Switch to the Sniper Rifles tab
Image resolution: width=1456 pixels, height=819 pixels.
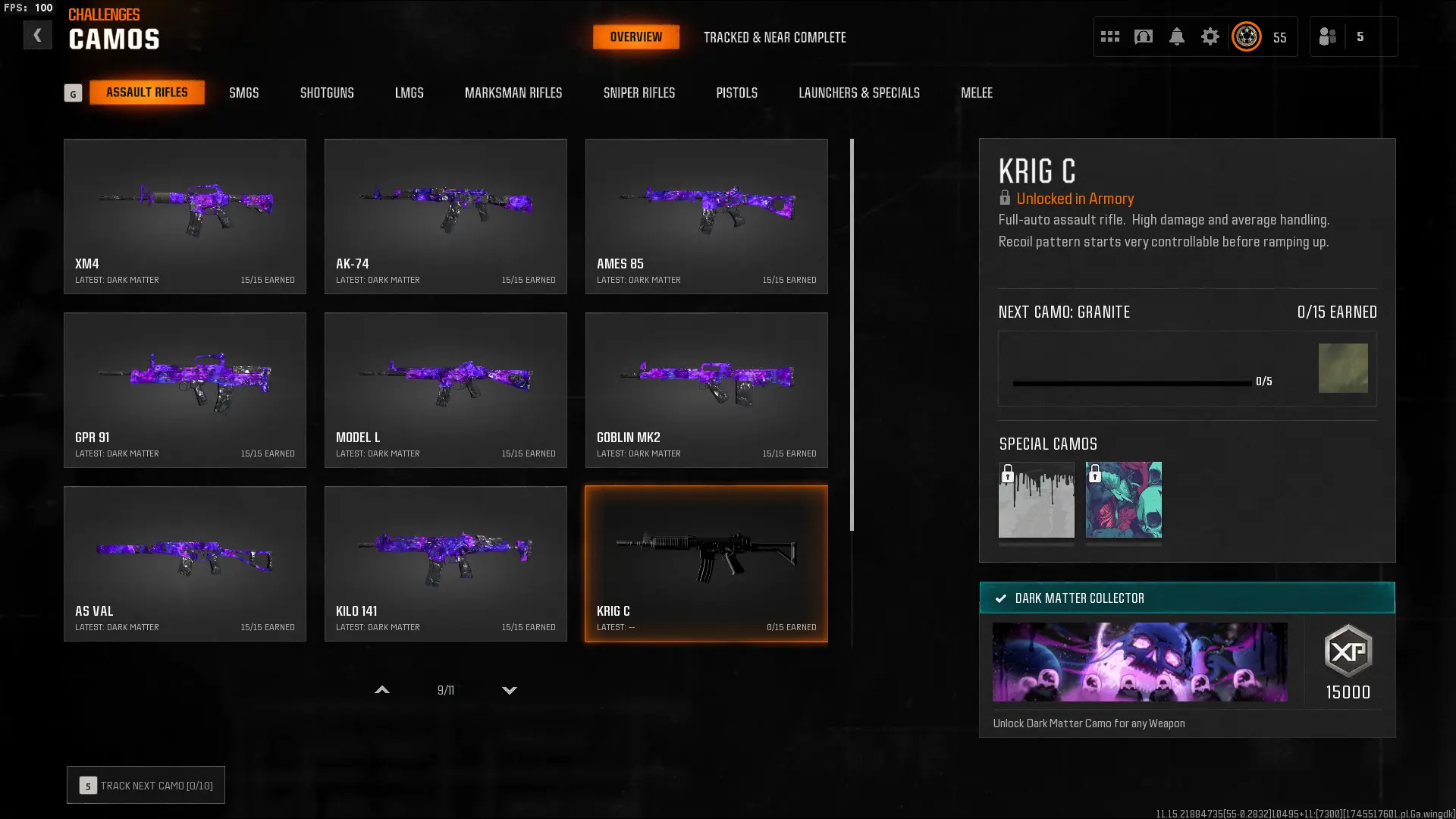point(639,93)
